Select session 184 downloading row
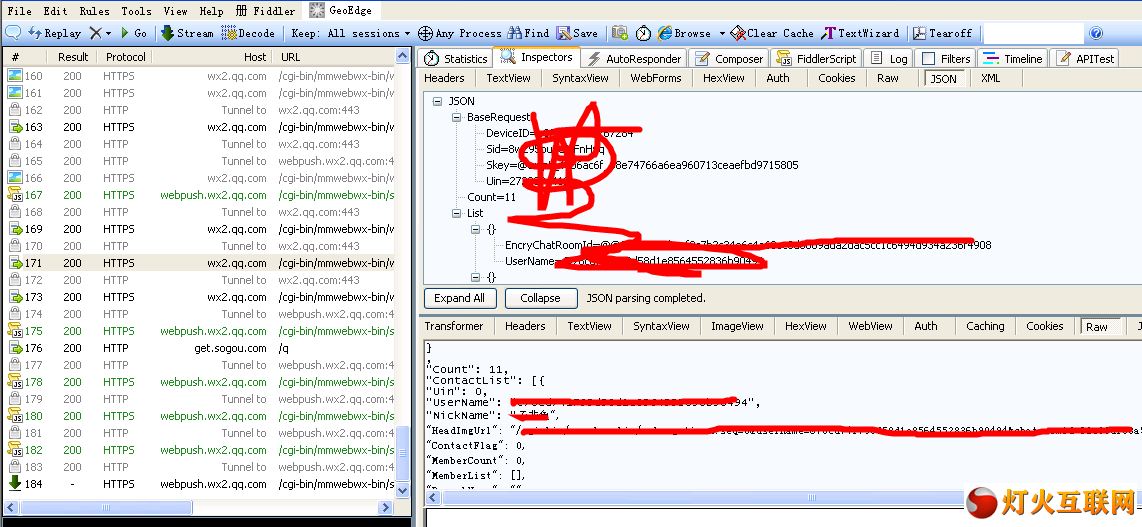1142x527 pixels. click(200, 484)
